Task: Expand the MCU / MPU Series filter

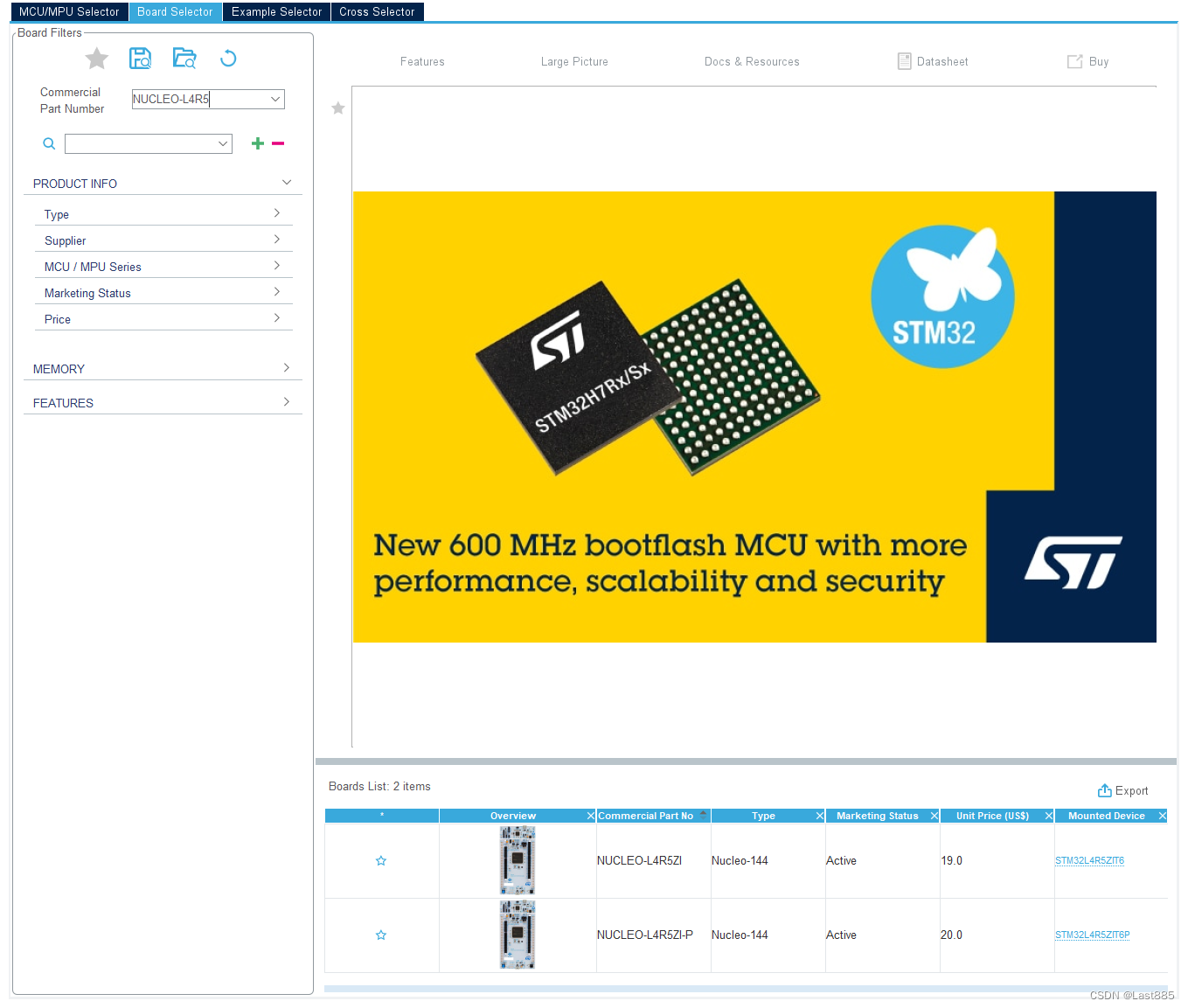Action: point(277,266)
